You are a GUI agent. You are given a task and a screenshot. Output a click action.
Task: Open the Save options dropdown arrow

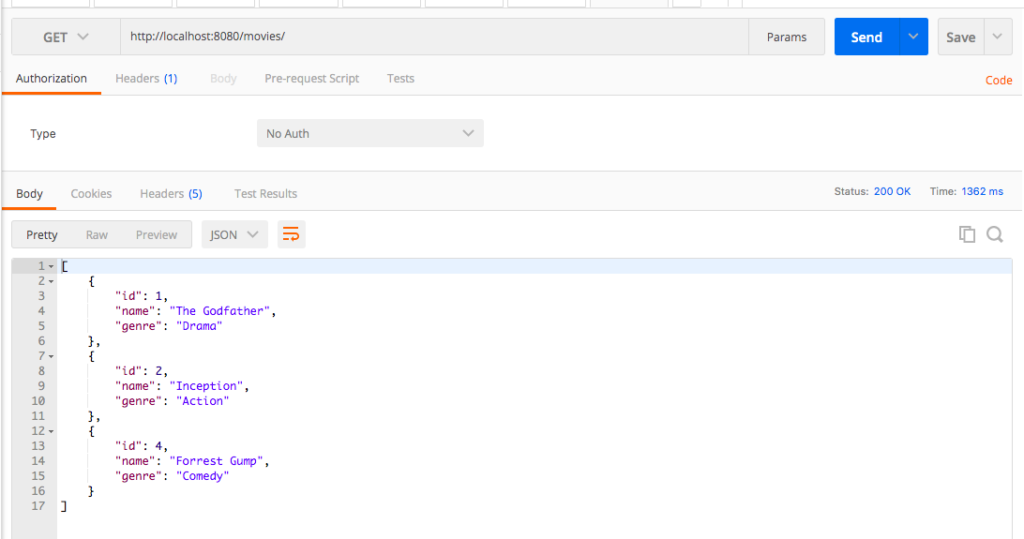pyautogui.click(x=998, y=37)
